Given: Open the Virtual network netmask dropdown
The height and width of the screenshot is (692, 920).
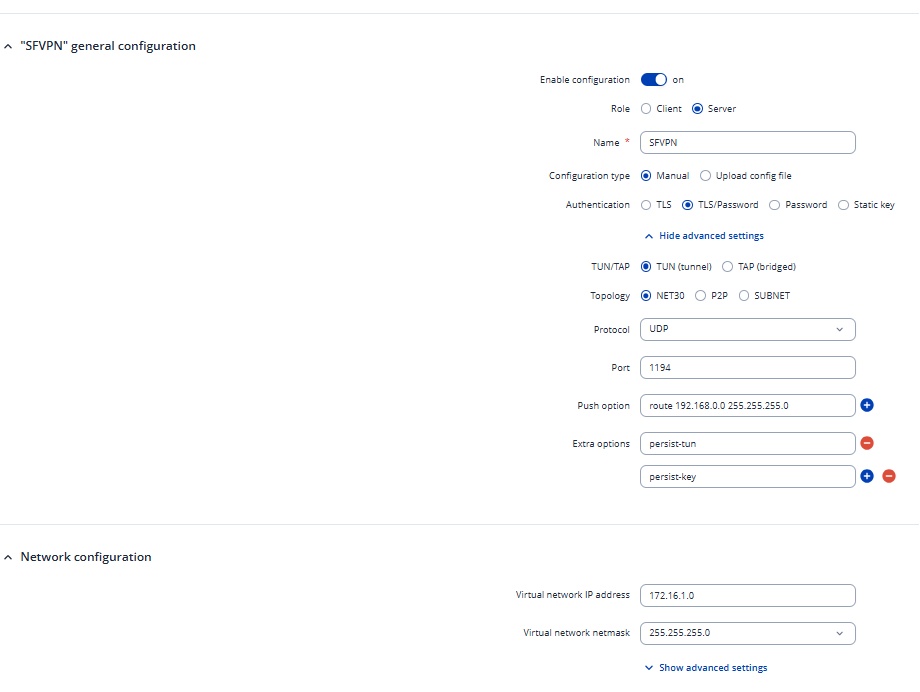Looking at the screenshot, I should click(x=747, y=633).
